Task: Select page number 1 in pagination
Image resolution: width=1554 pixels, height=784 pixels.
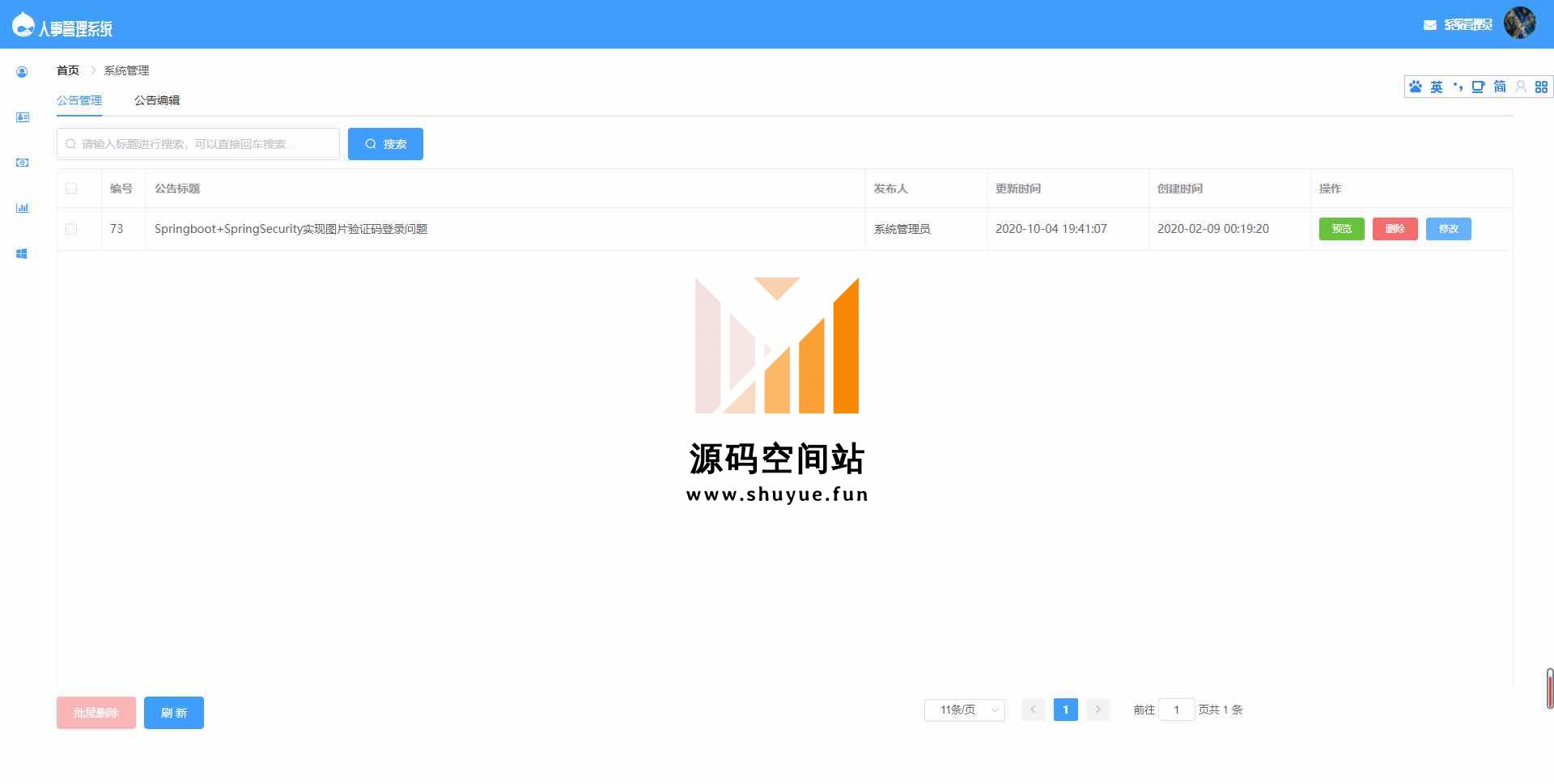Action: tap(1066, 710)
